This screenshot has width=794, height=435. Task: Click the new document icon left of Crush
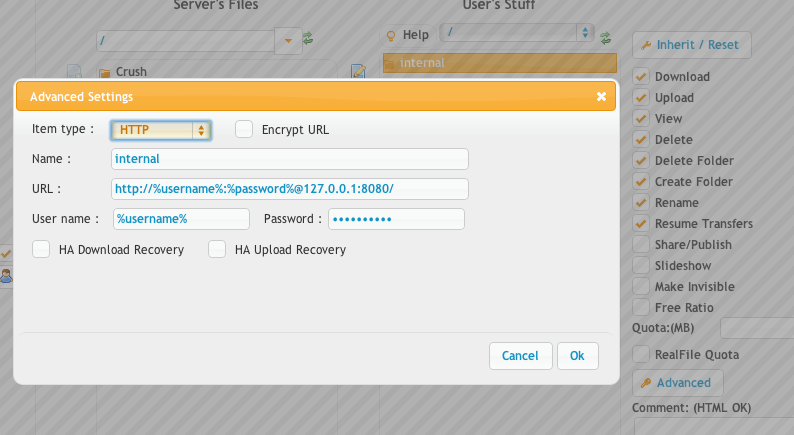click(x=74, y=71)
